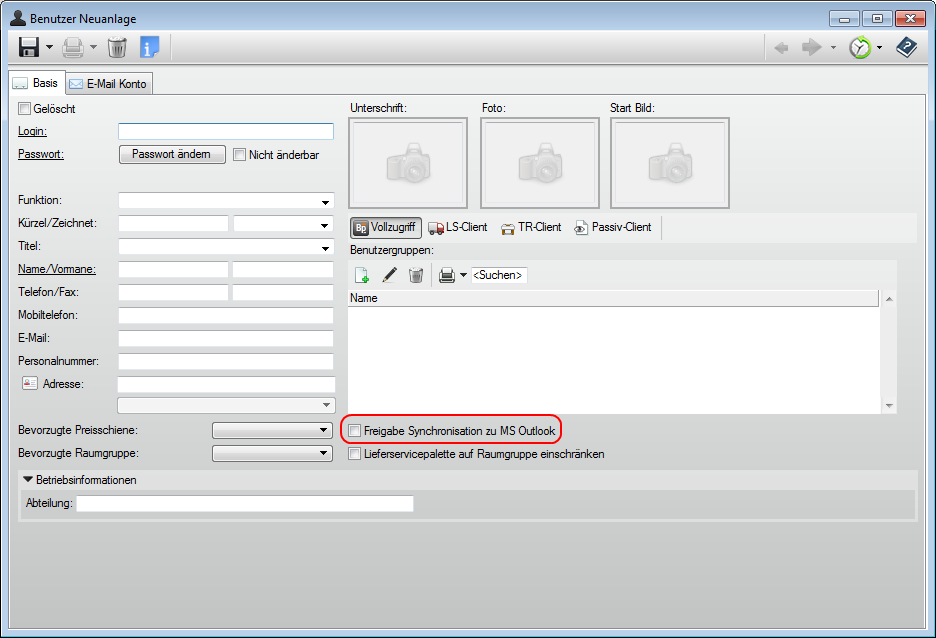Click the address card icon beside Adresse
936x638 pixels.
pos(28,384)
